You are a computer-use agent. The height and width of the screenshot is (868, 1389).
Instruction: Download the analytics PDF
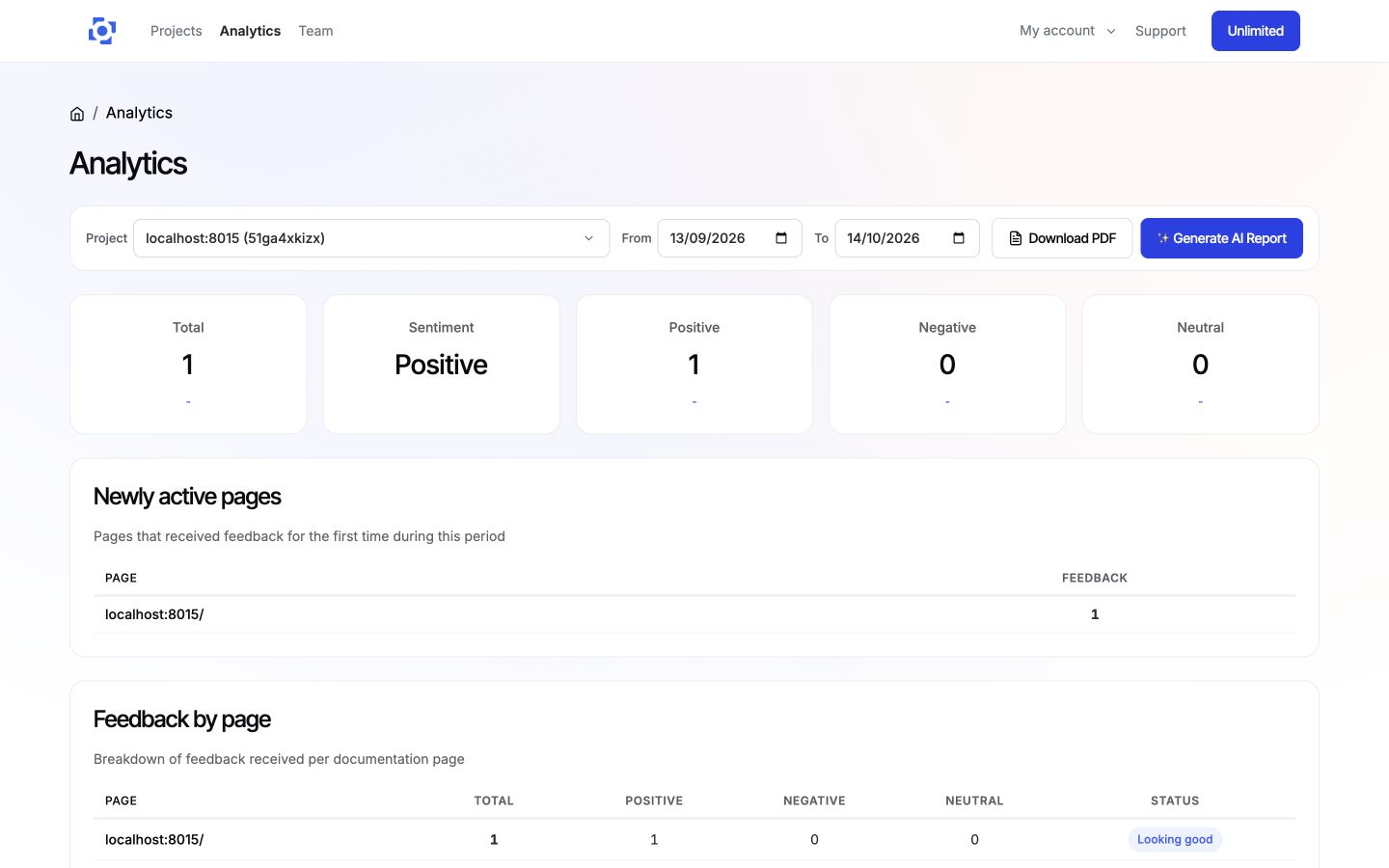[x=1062, y=238]
